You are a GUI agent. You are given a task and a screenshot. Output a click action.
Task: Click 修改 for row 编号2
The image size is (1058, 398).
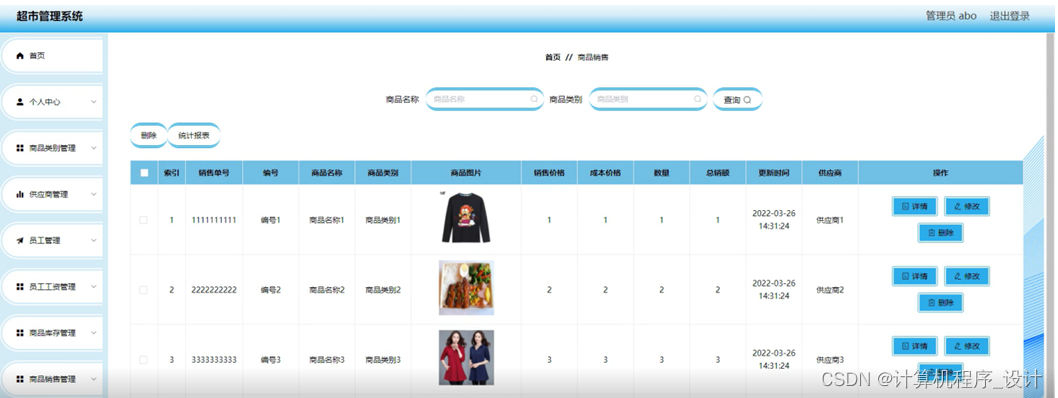click(967, 276)
